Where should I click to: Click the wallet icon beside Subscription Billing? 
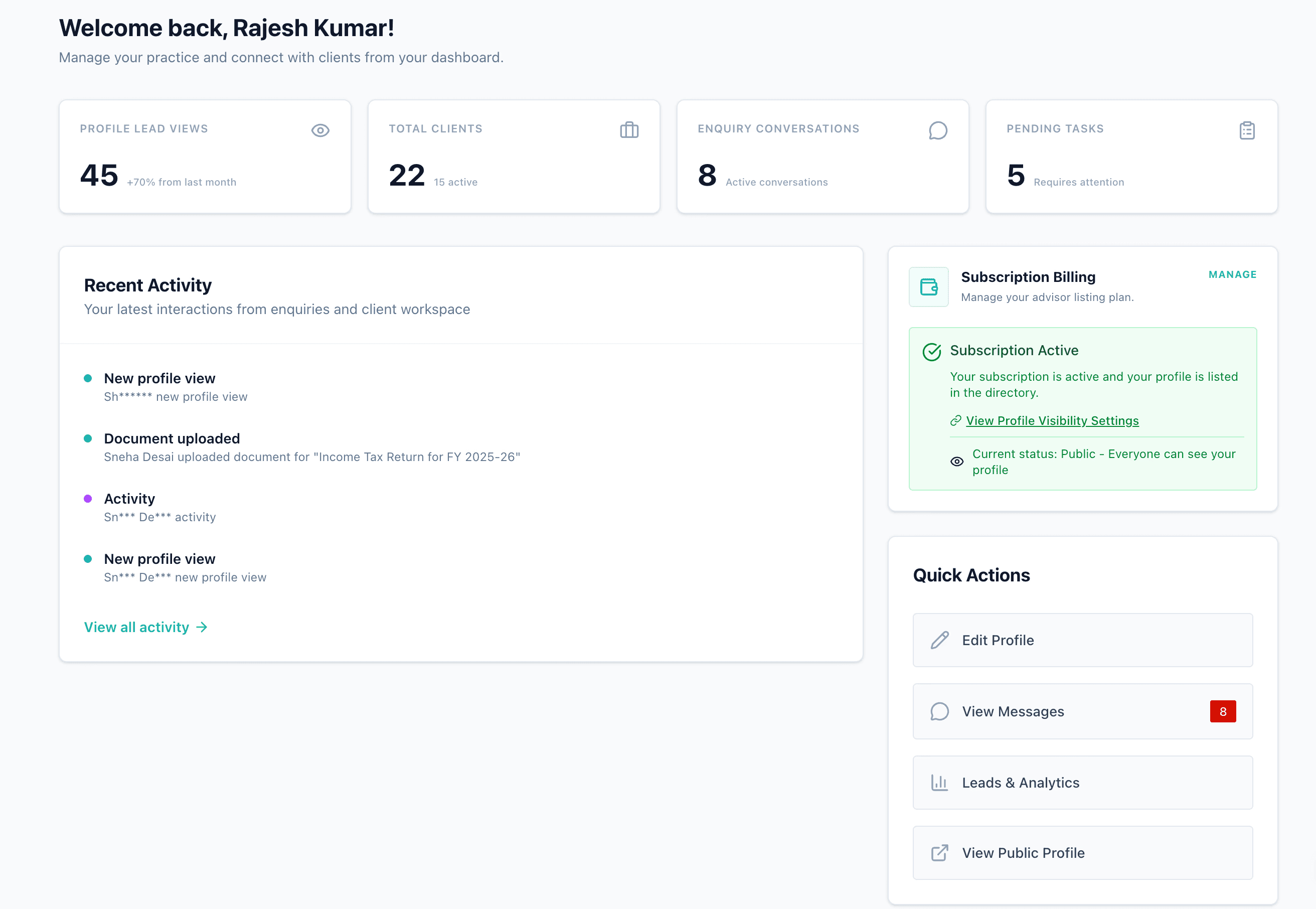pyautogui.click(x=928, y=287)
